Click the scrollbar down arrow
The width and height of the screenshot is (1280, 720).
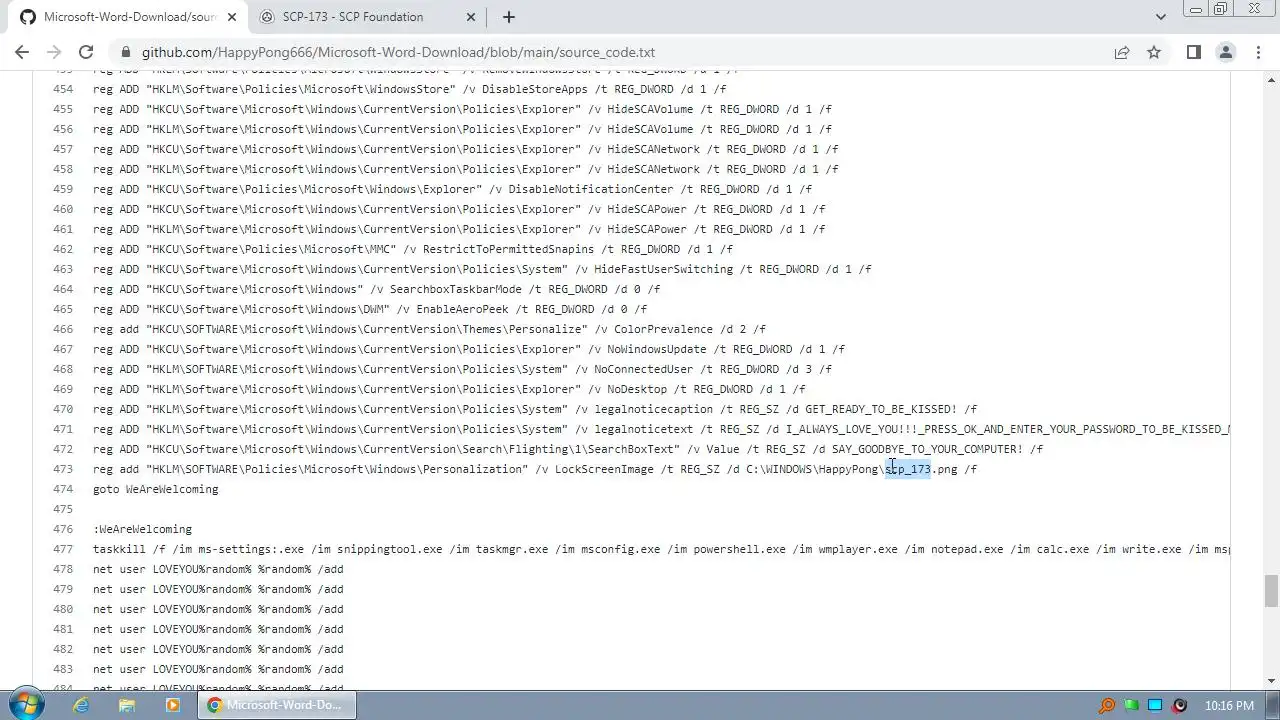click(x=1271, y=680)
